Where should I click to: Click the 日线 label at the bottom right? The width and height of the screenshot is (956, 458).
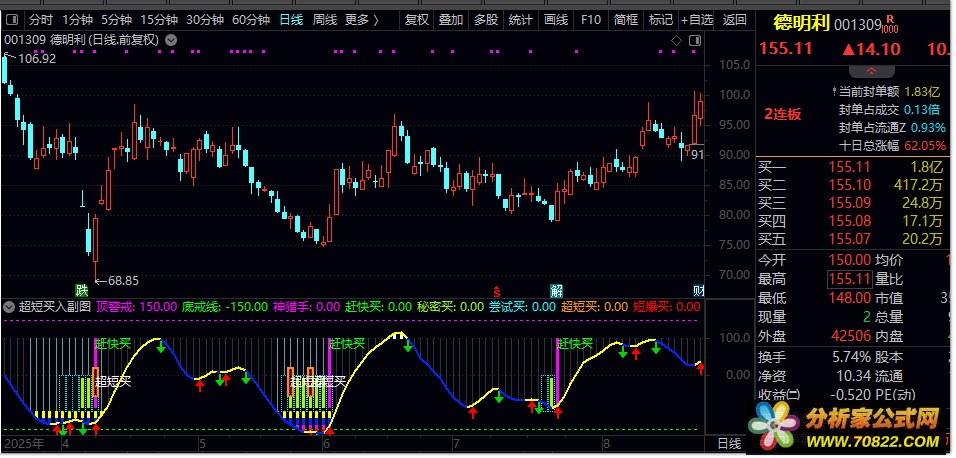(x=730, y=442)
